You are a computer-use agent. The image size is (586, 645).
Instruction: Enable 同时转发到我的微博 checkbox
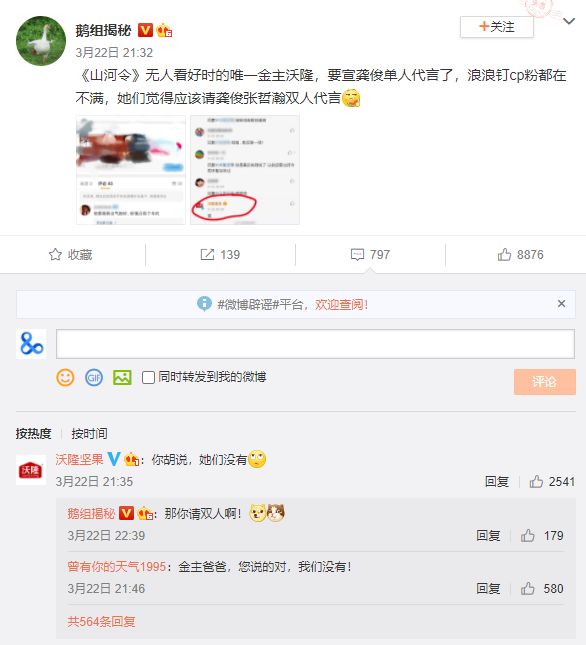[x=148, y=377]
